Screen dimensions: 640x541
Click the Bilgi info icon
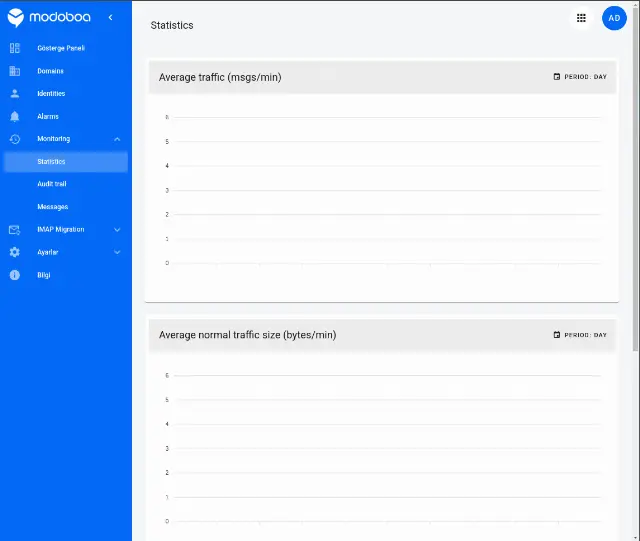pyautogui.click(x=15, y=275)
